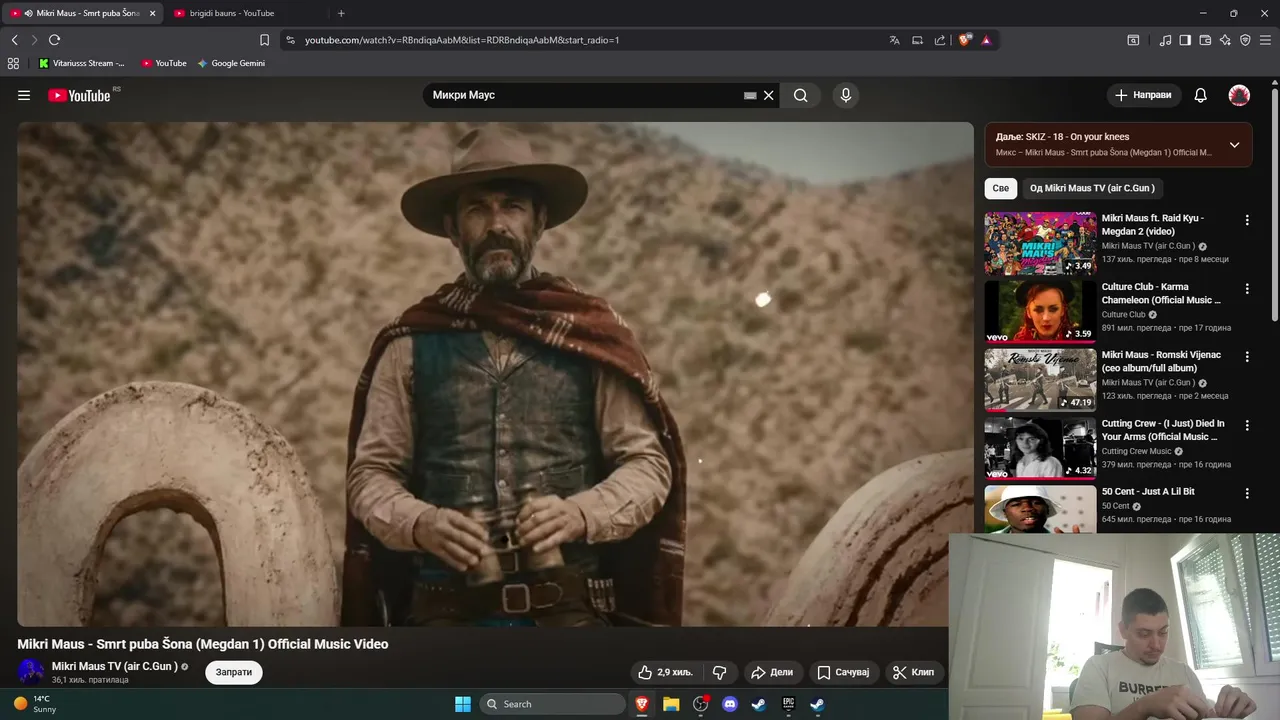Open the Windows Start menu
This screenshot has height=720, width=1280.
click(463, 704)
